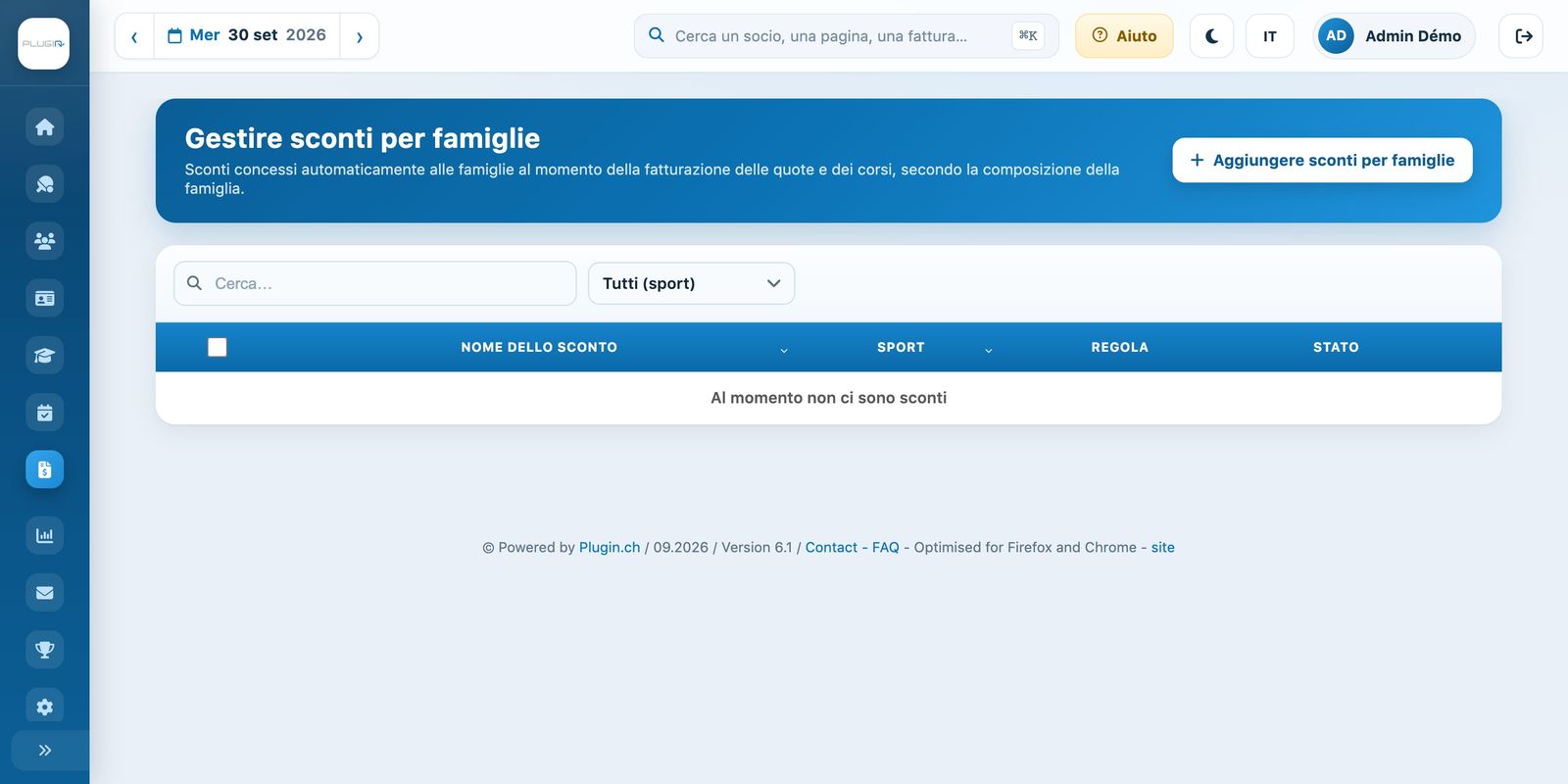Click the Stato column header
Screen dimensions: 1568x784
(x=1336, y=347)
